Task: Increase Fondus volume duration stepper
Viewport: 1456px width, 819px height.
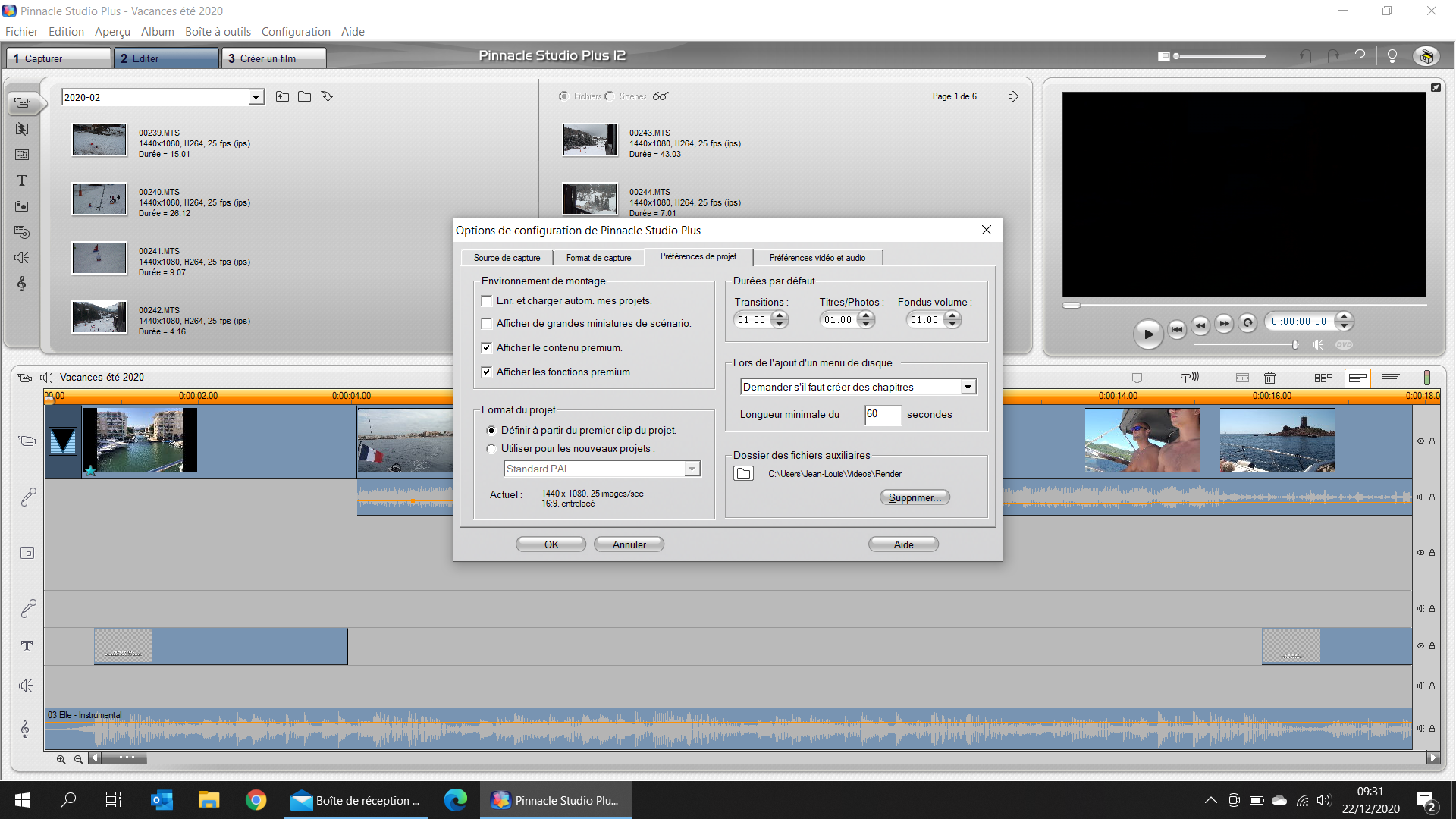Action: [x=952, y=316]
